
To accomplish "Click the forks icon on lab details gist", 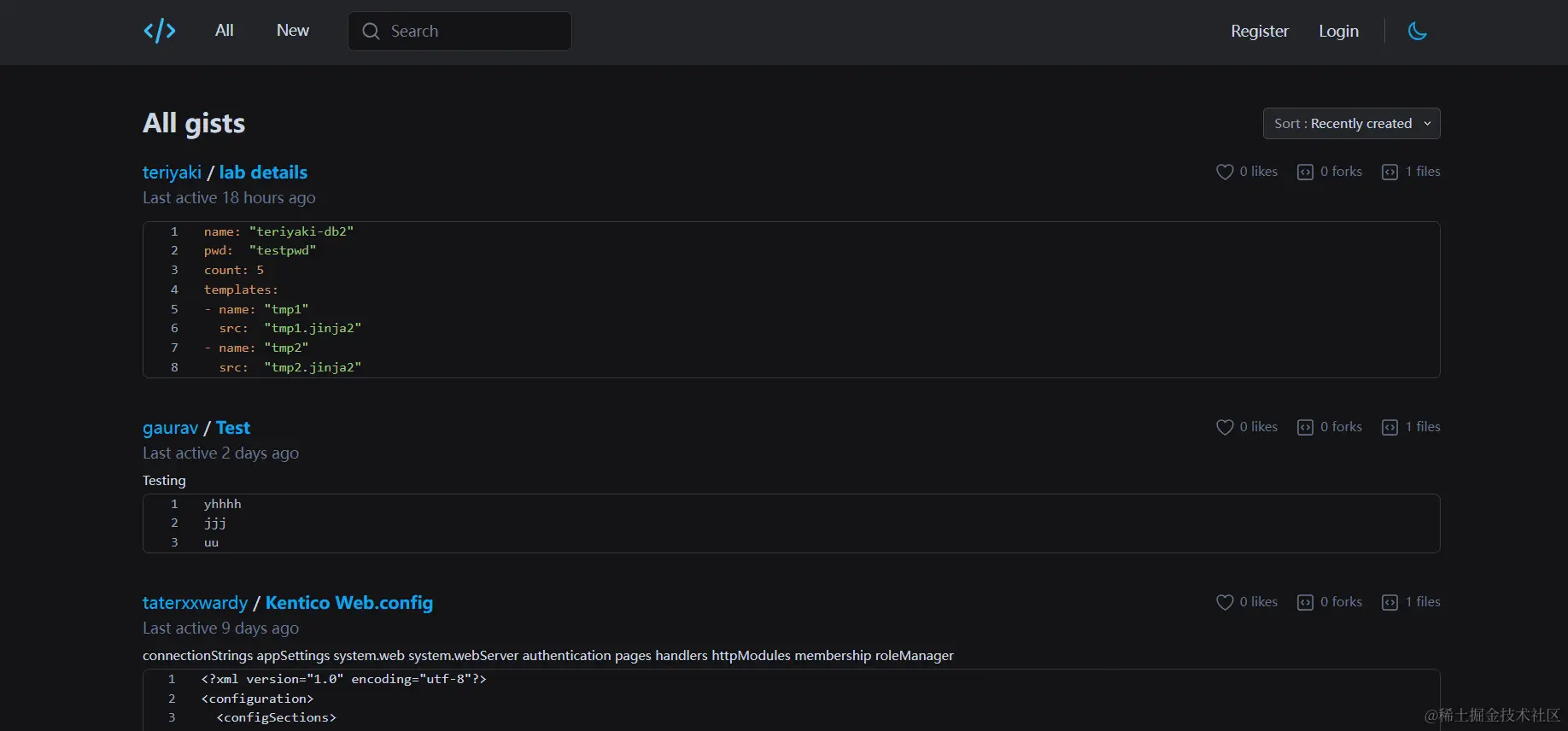I will (x=1305, y=172).
